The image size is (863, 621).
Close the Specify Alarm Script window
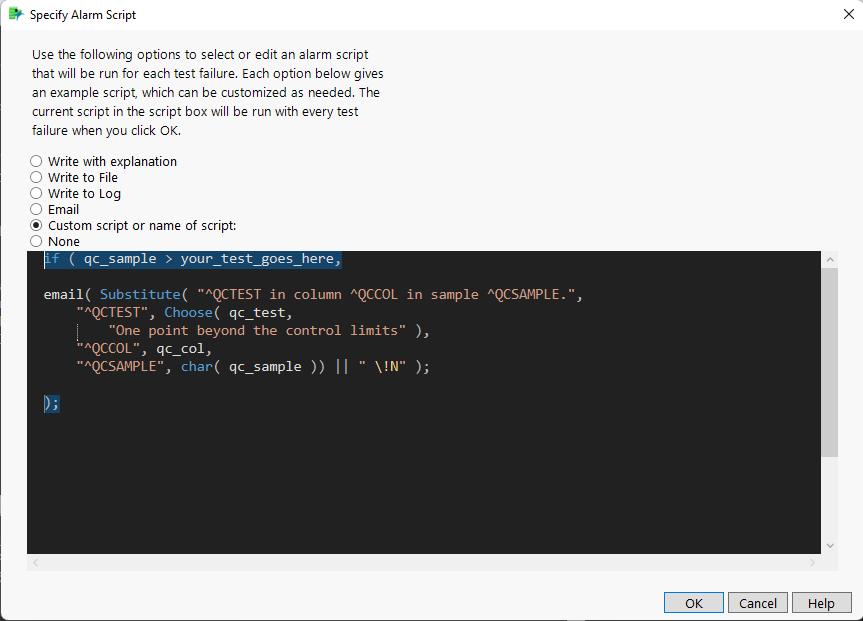[849, 14]
